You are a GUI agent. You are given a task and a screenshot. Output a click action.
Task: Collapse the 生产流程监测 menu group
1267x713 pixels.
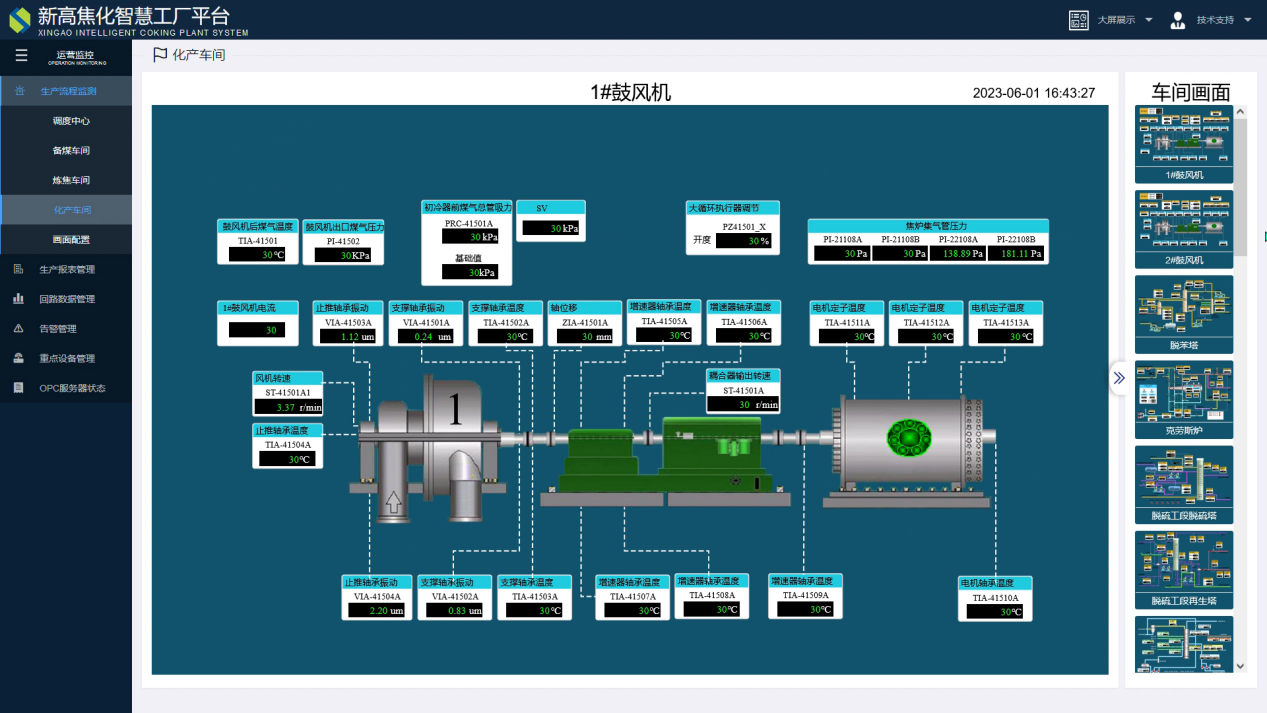pyautogui.click(x=66, y=91)
